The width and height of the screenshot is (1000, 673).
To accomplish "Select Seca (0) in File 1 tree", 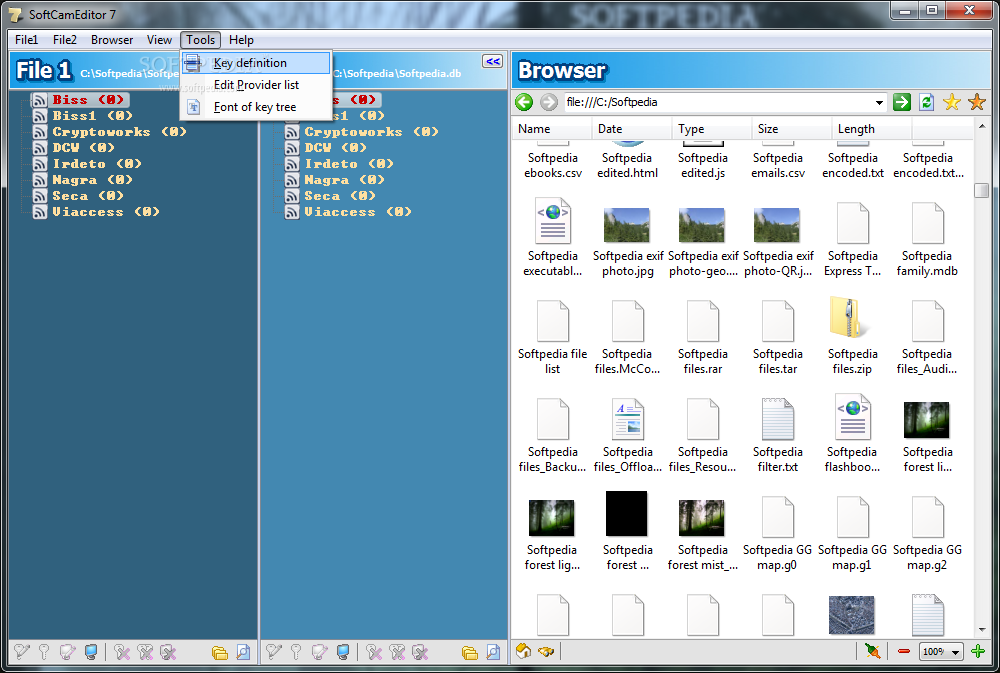I will (x=88, y=195).
